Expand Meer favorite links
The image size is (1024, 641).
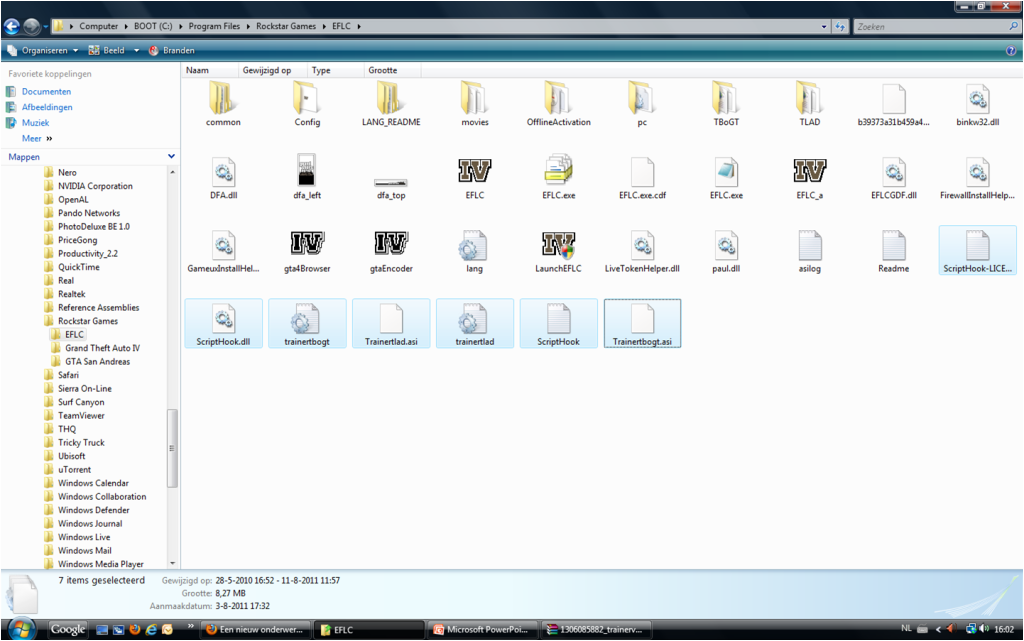[36, 138]
